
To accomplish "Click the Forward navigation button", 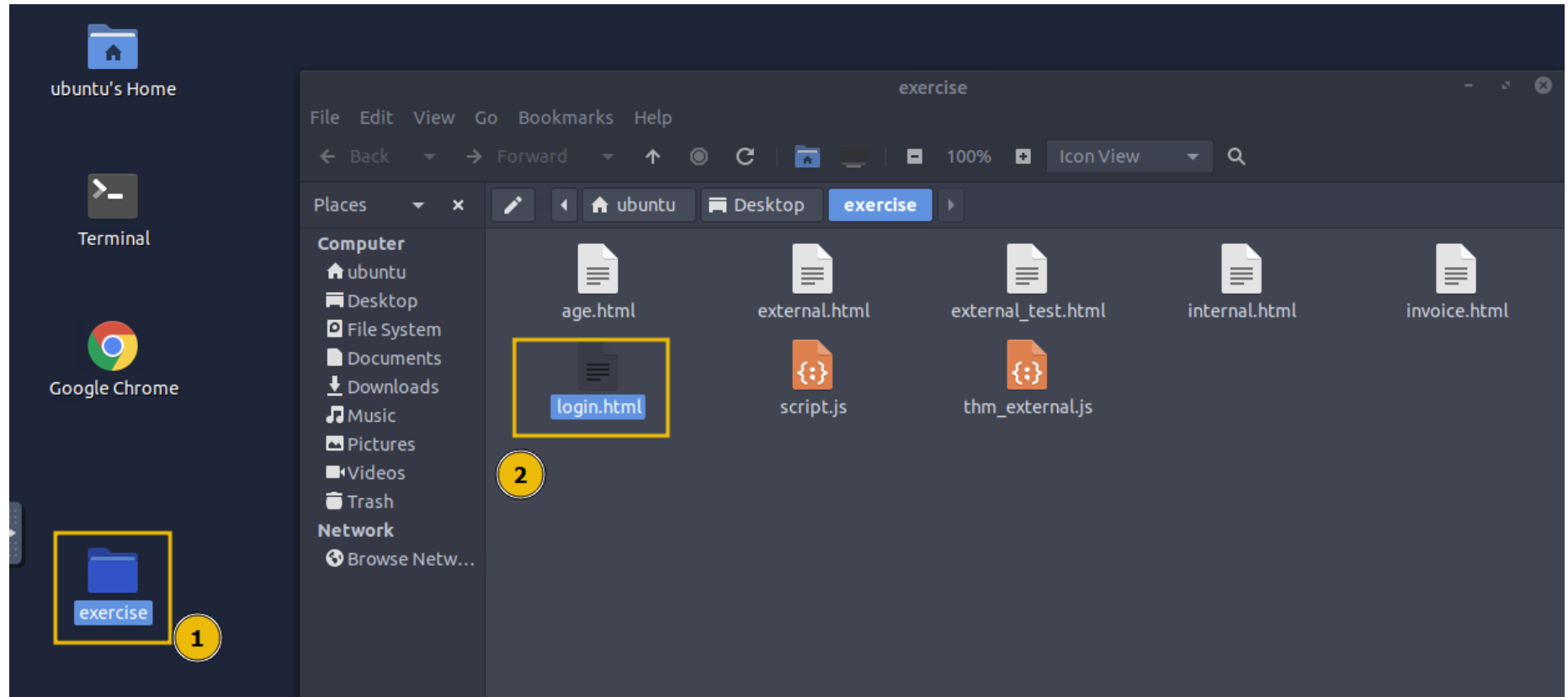I will tap(517, 157).
